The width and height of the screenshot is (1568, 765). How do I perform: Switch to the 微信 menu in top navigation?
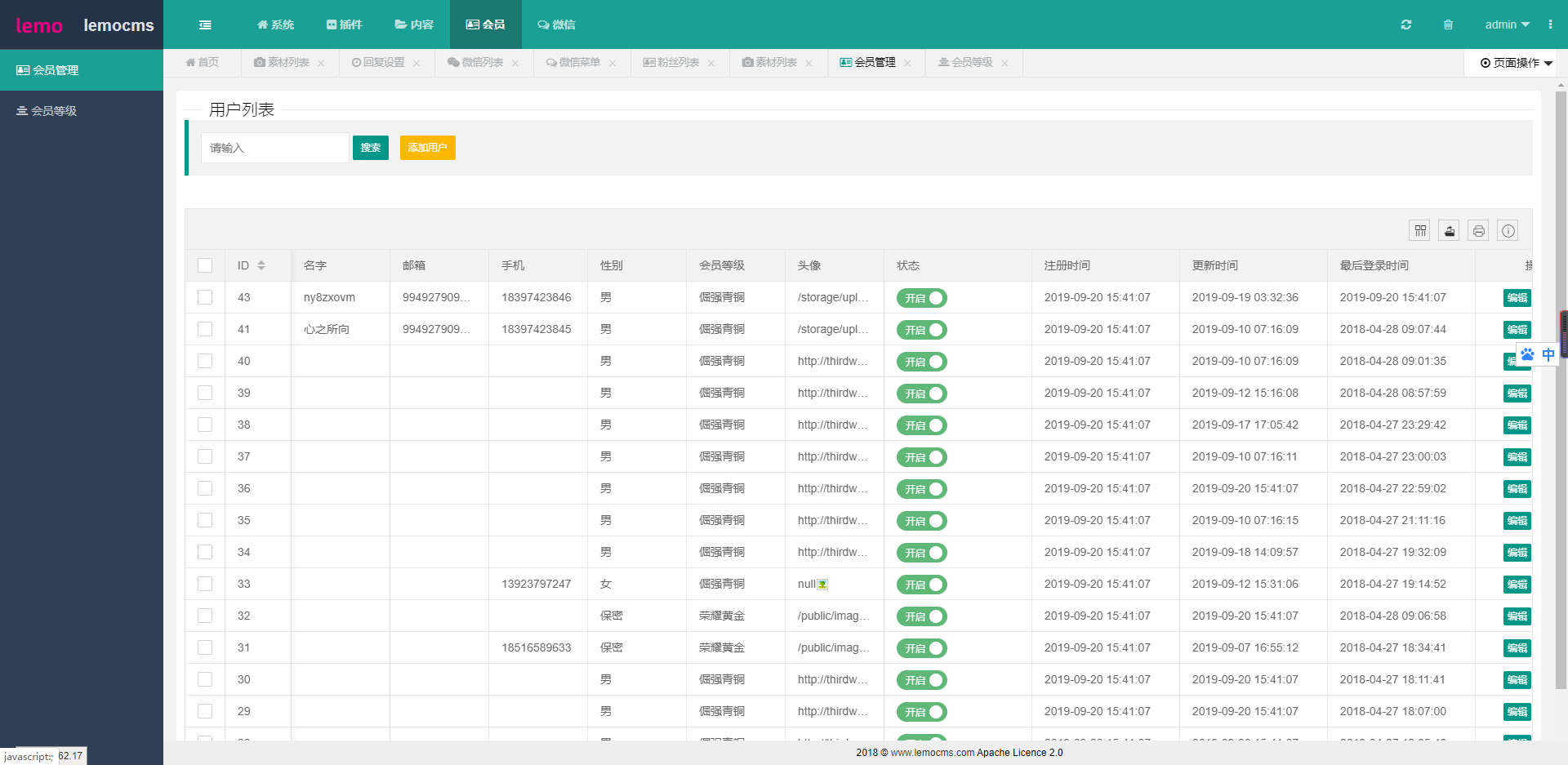point(556,24)
